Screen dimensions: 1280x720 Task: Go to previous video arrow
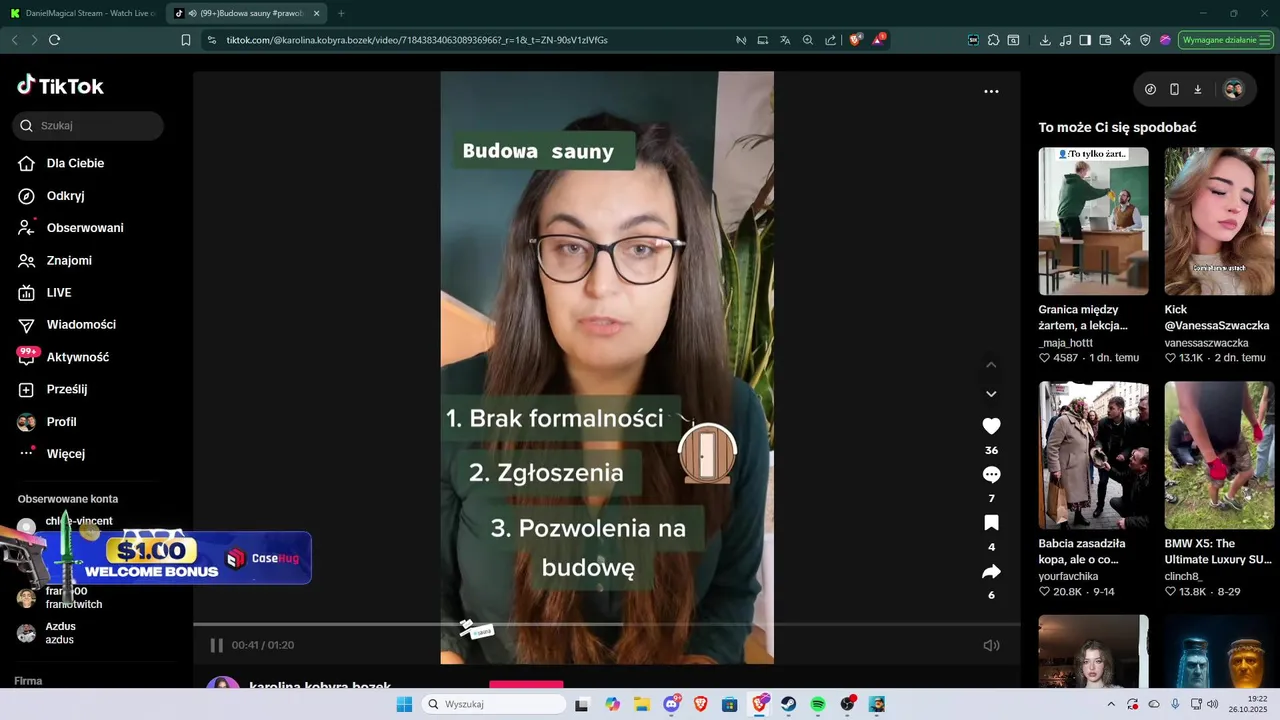coord(991,365)
